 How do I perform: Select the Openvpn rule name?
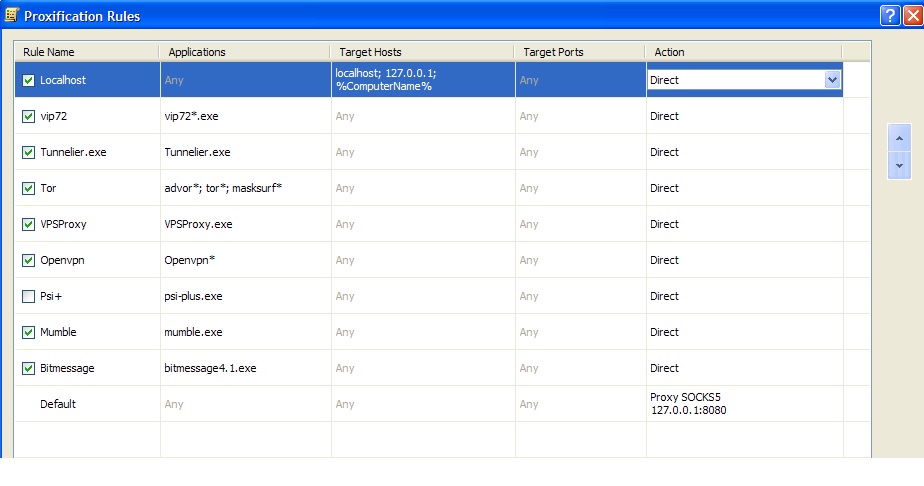(62, 260)
